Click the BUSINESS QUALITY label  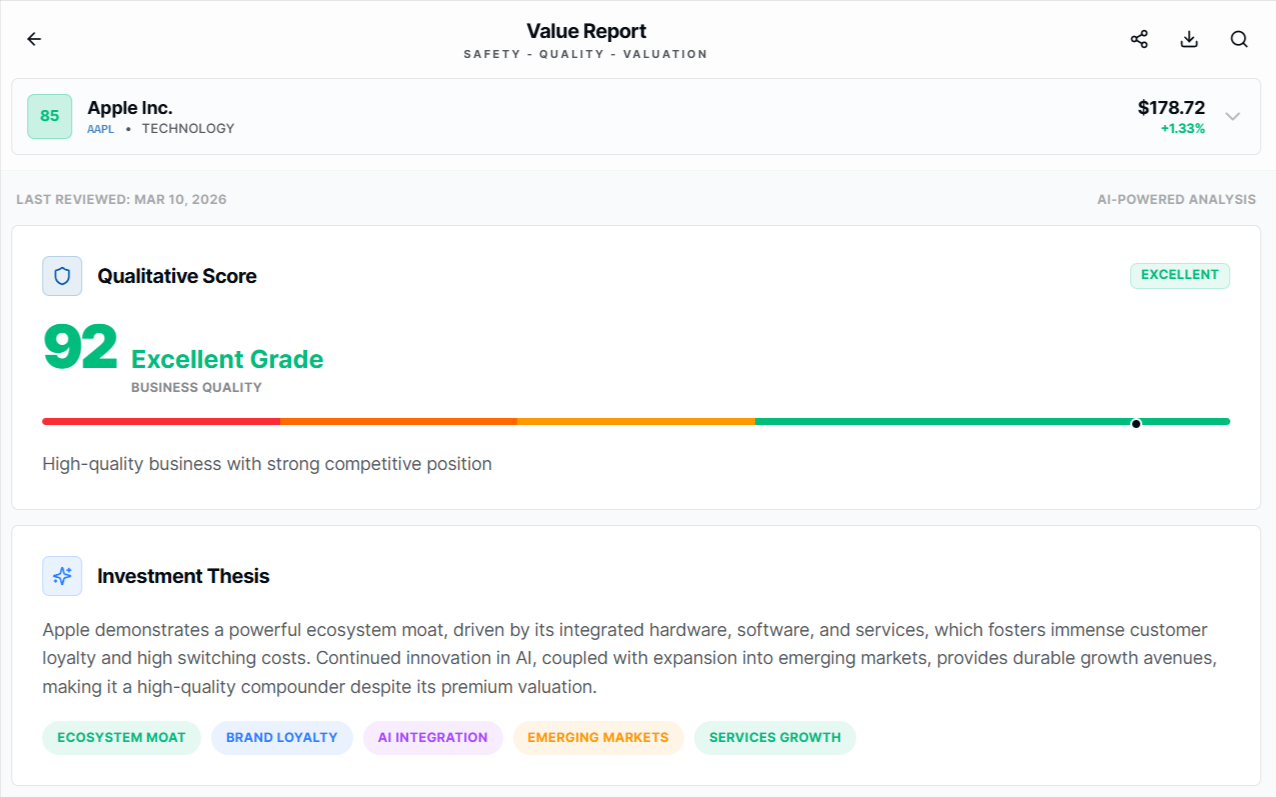[196, 388]
